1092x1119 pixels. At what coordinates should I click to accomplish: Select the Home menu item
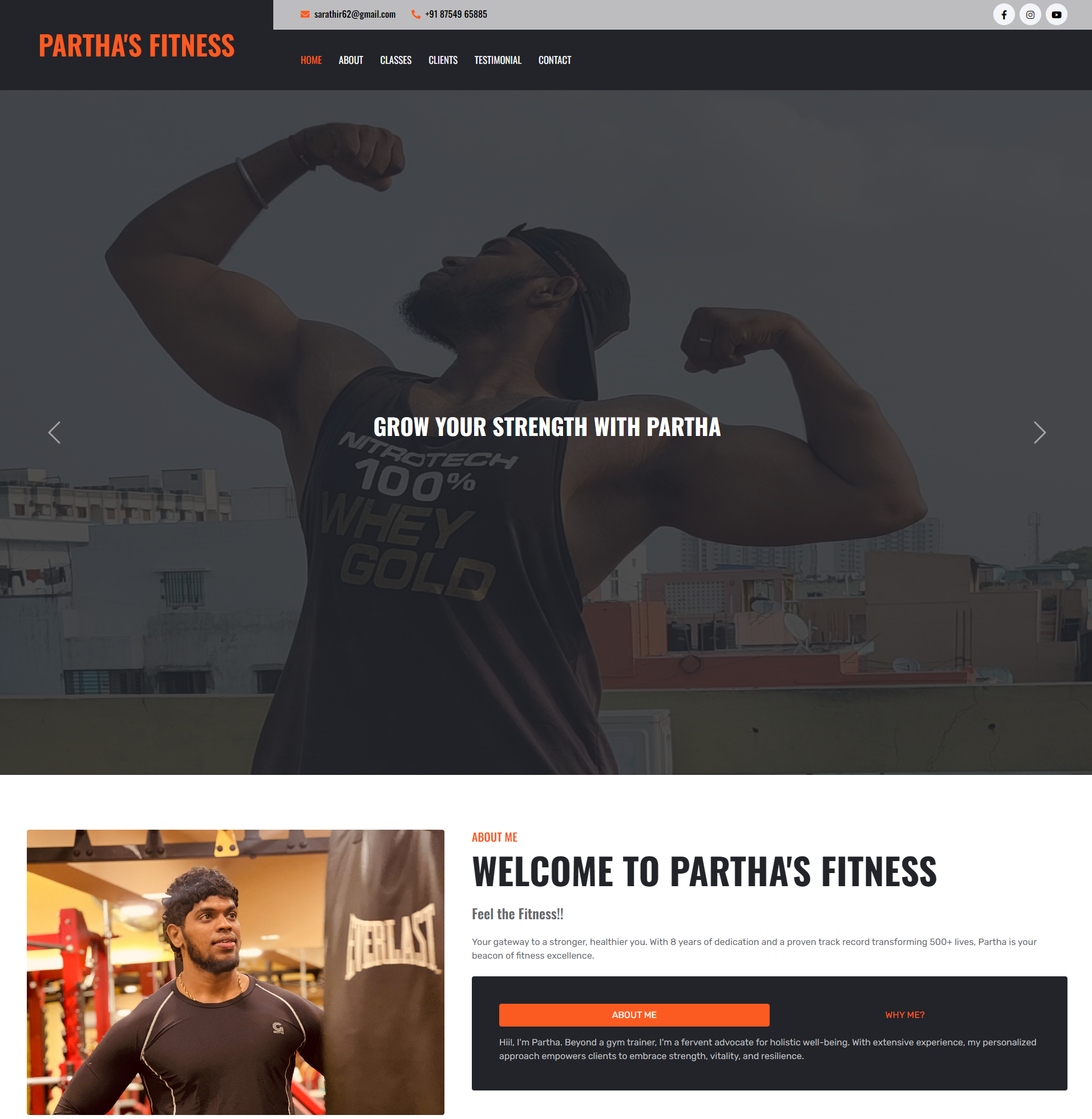click(311, 60)
